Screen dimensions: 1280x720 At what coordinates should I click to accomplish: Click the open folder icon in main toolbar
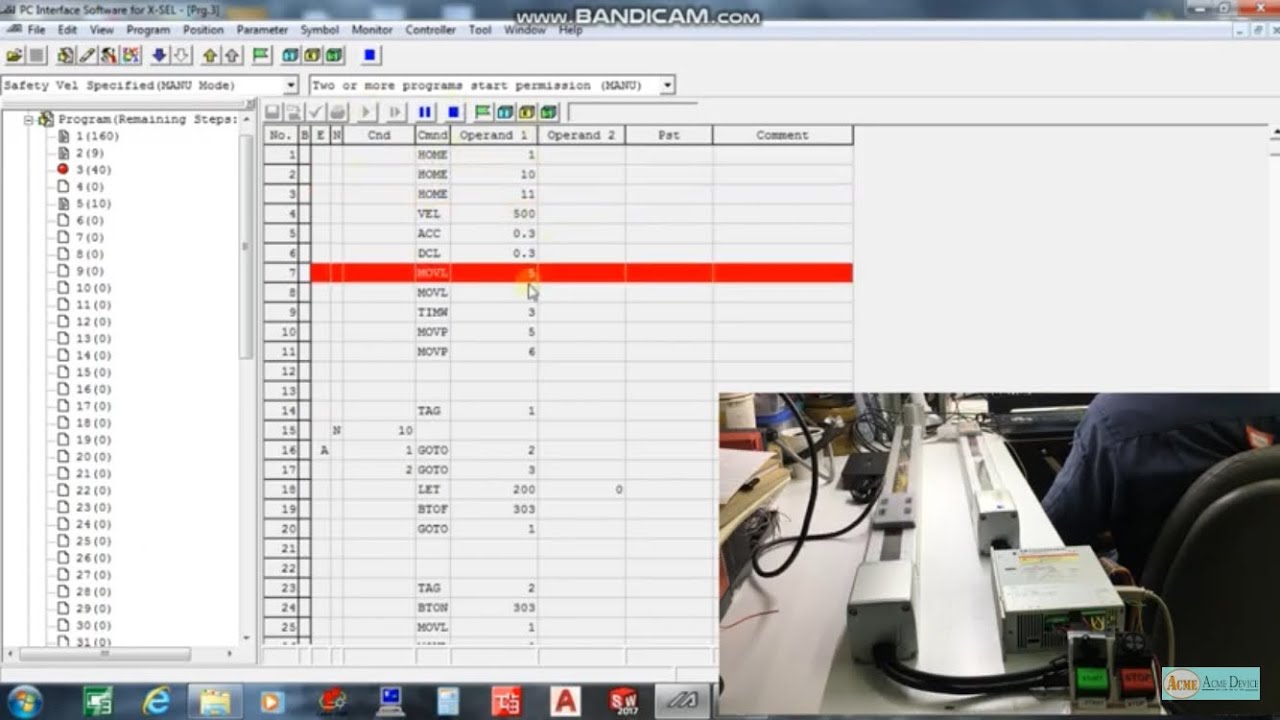point(14,56)
